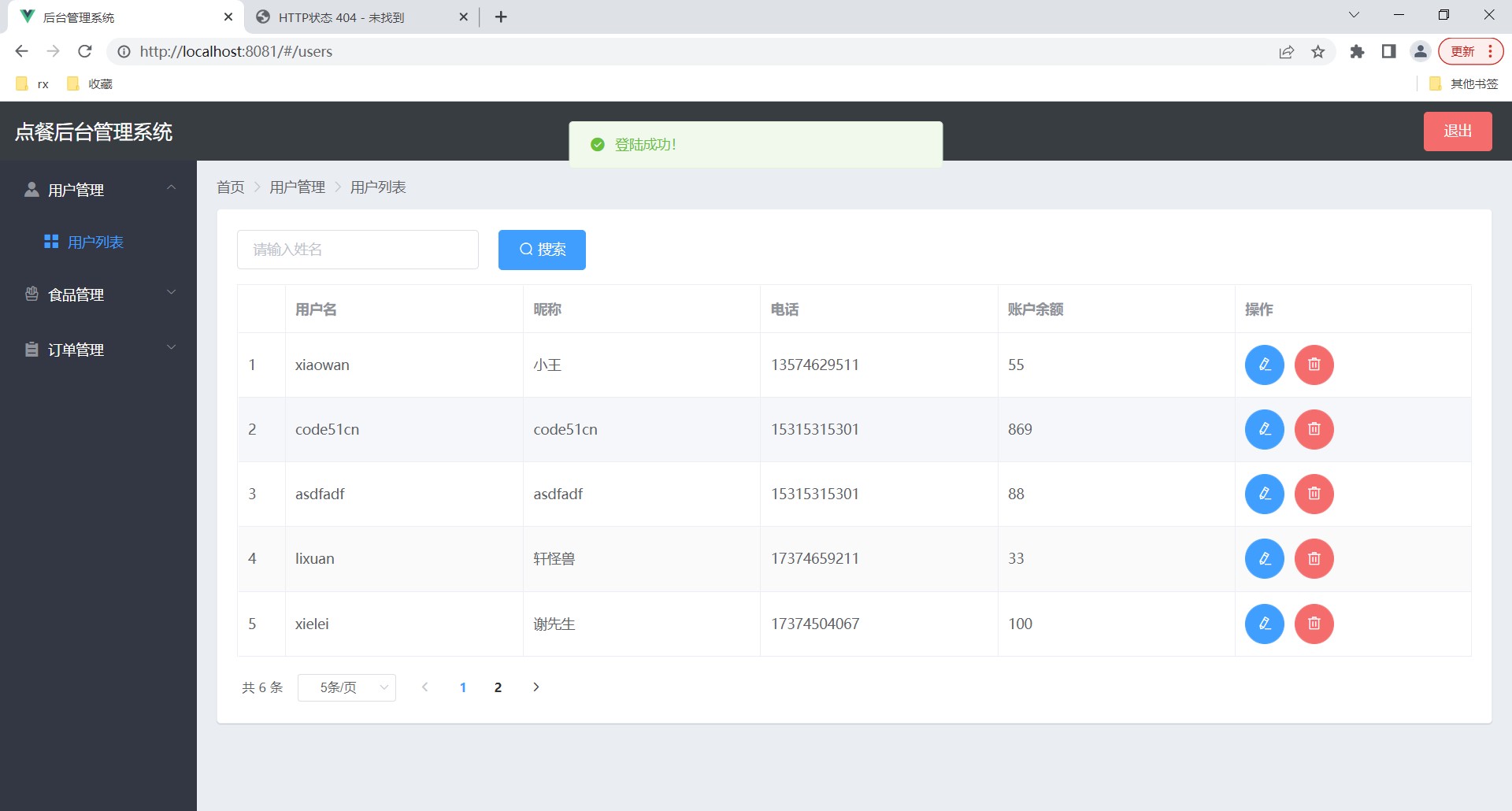Delete the user code51cn

[1314, 429]
